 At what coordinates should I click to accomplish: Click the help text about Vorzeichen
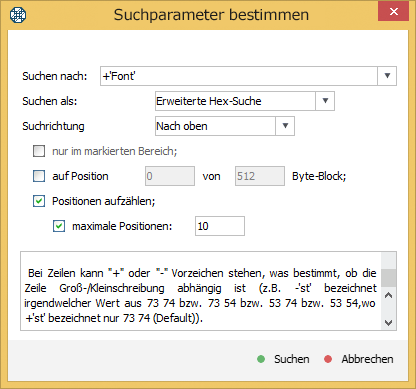pos(200,295)
